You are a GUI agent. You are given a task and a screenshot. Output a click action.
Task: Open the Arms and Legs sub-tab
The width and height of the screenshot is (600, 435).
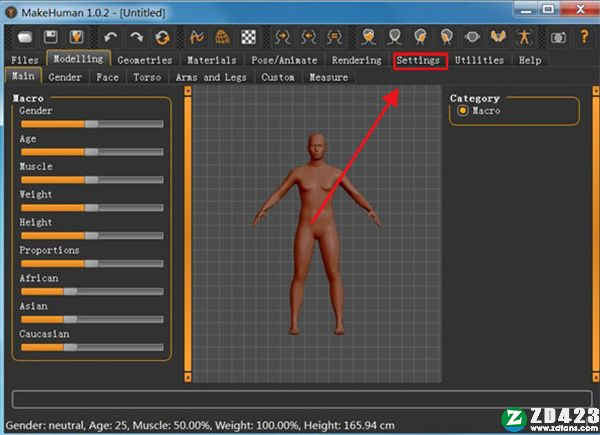(211, 77)
